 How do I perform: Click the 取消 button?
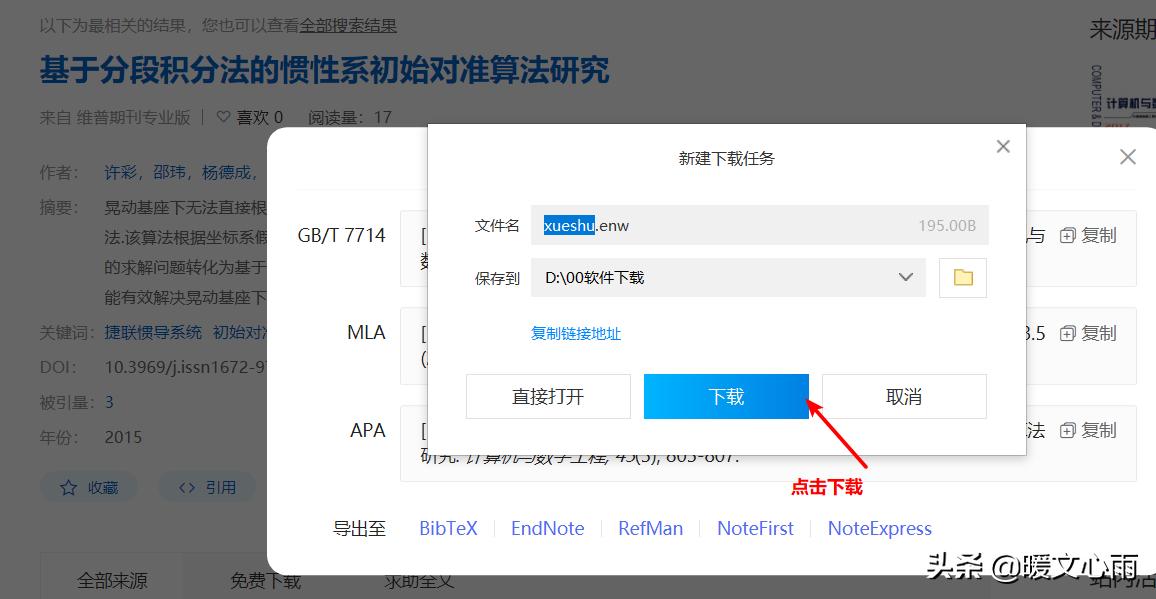[904, 396]
